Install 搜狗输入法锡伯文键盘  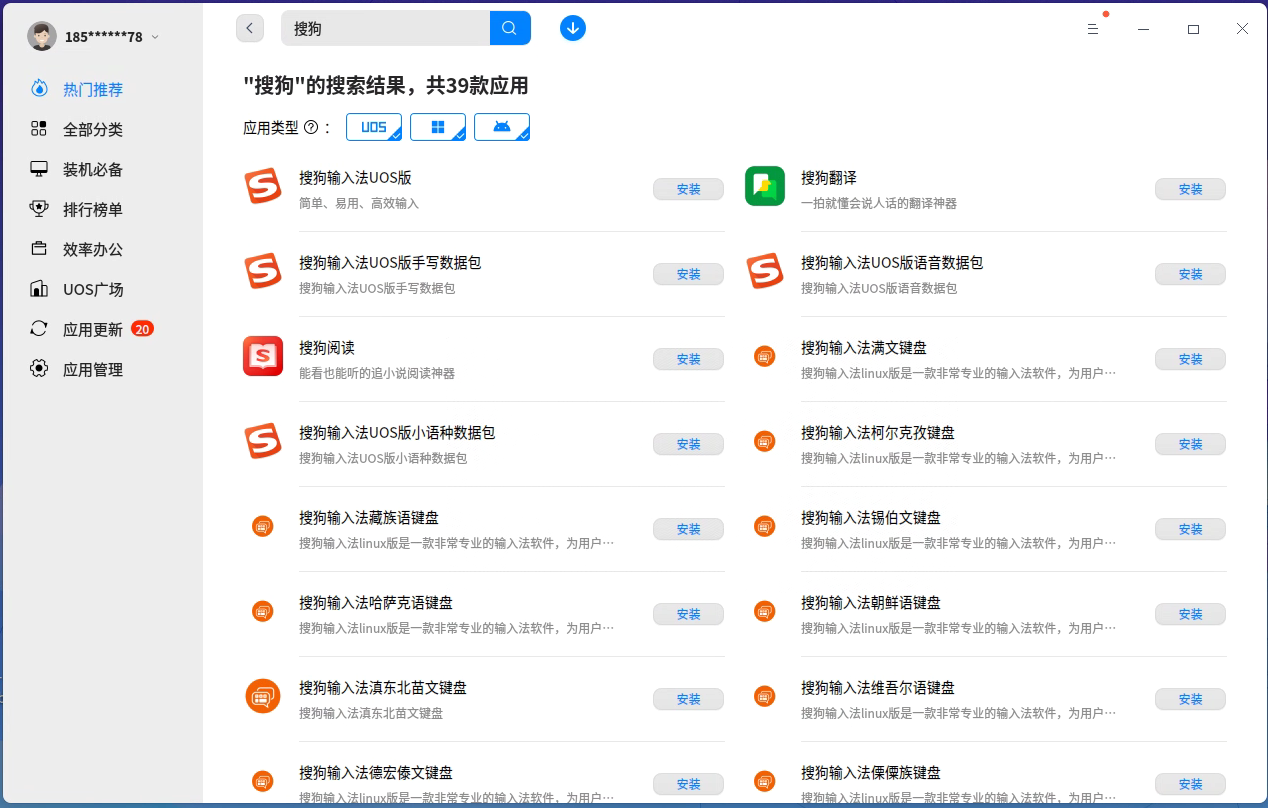(x=1190, y=529)
